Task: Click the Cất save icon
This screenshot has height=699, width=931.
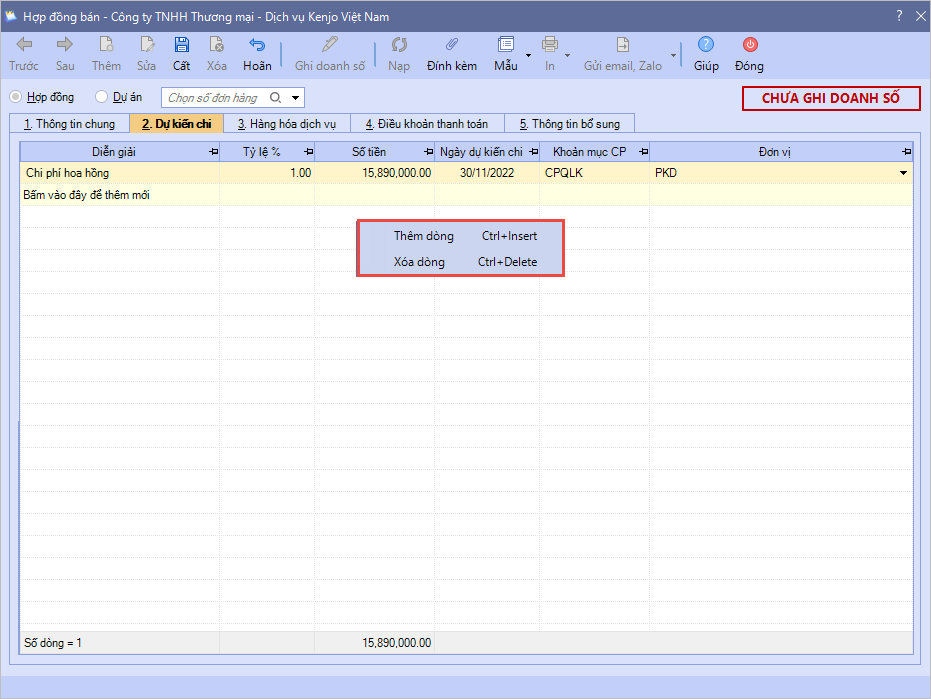Action: tap(181, 45)
